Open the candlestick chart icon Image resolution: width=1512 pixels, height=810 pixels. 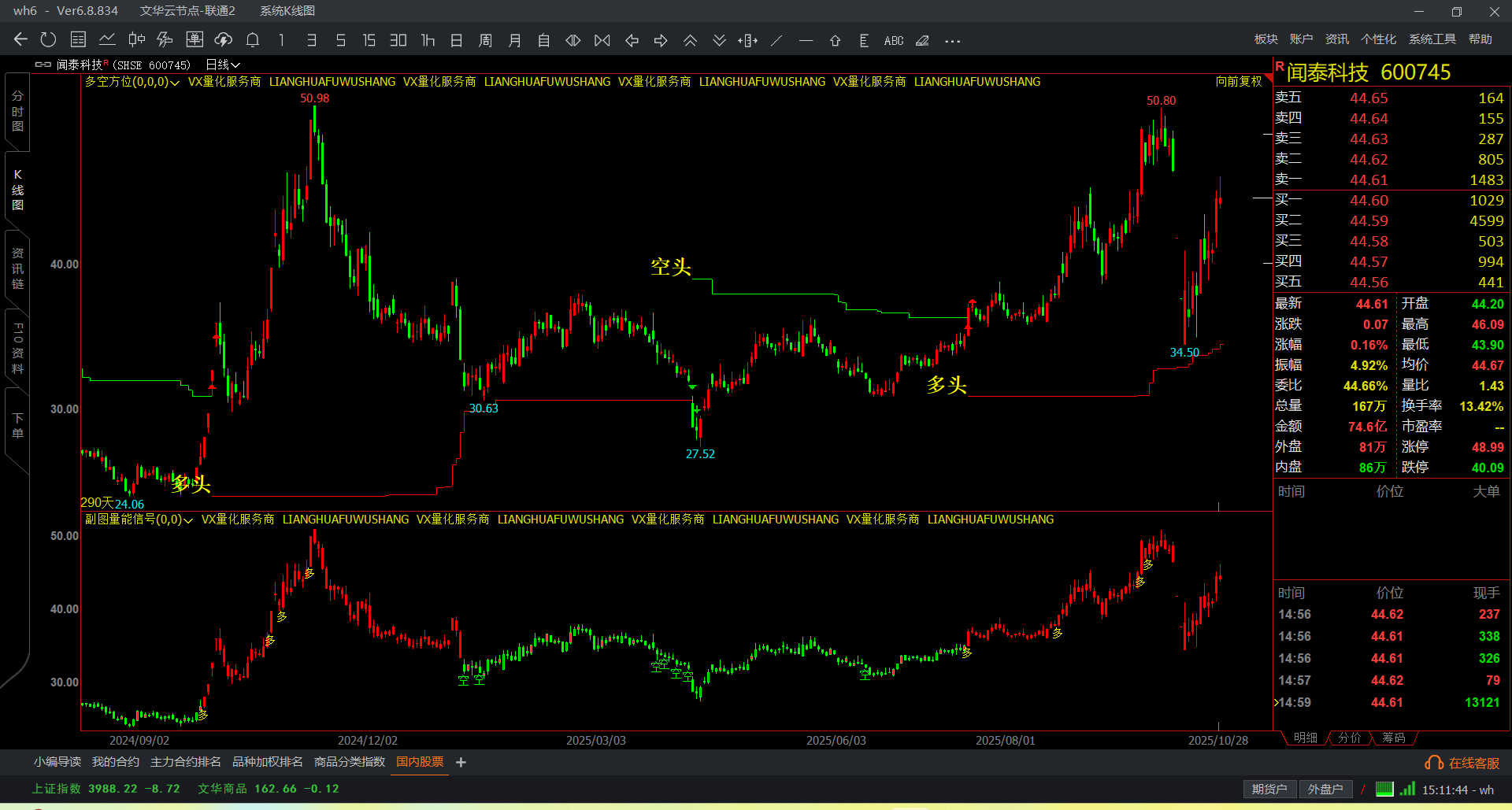[136, 40]
